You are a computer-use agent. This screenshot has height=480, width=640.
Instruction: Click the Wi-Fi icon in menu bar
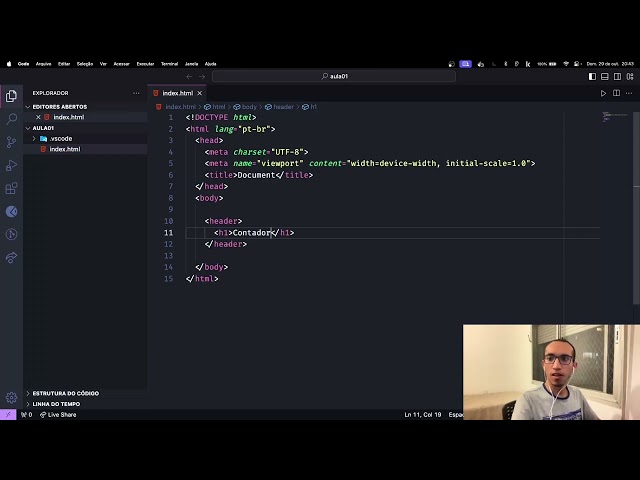[566, 64]
